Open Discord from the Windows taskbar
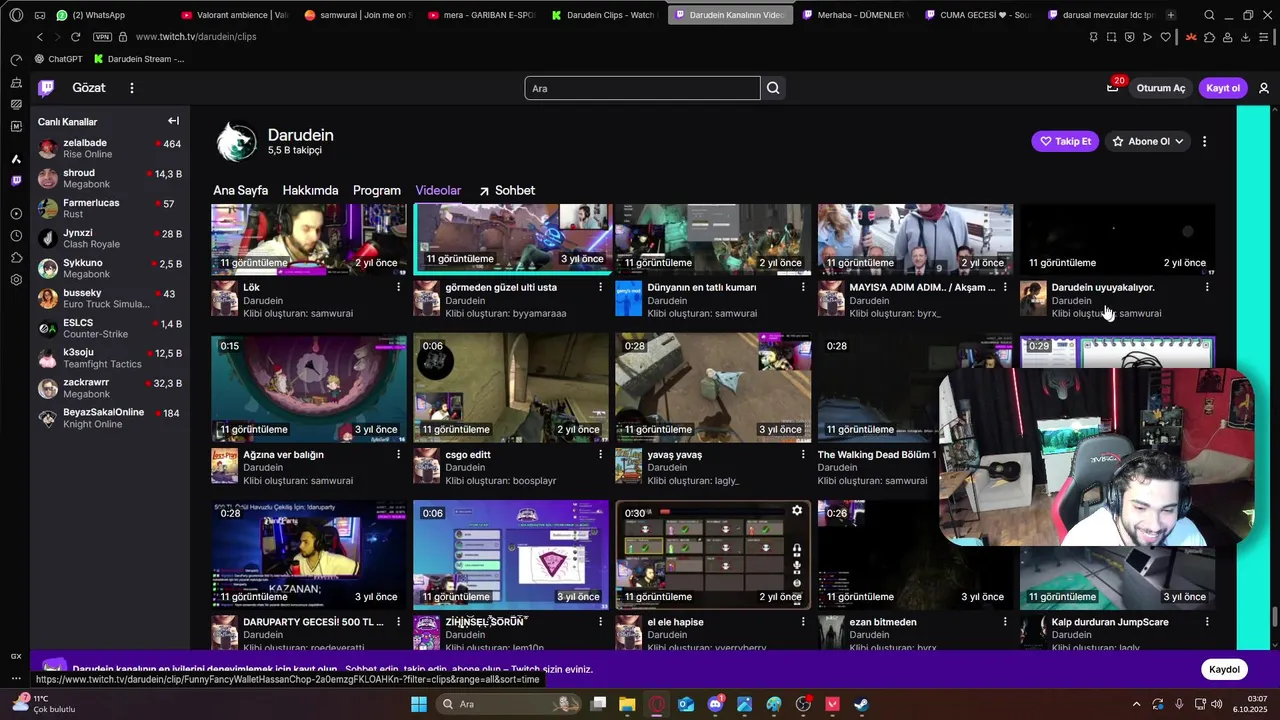The height and width of the screenshot is (720, 1280). (715, 704)
